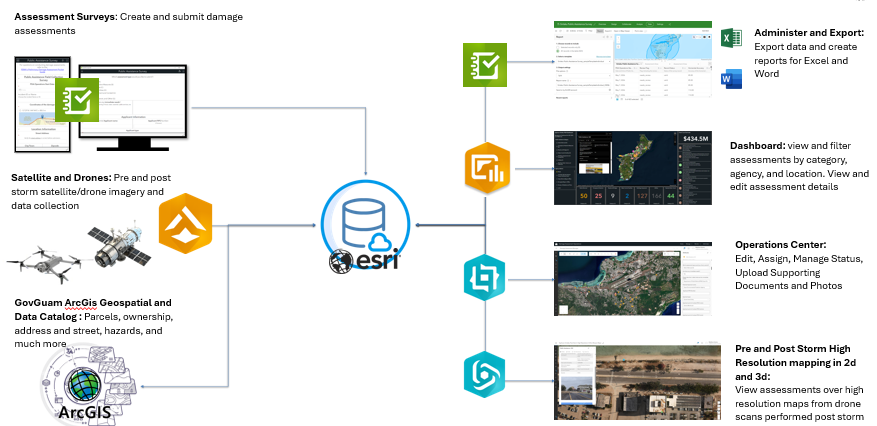
Task: Click the red-underlined "ArcGis" word
Action: pos(81,303)
